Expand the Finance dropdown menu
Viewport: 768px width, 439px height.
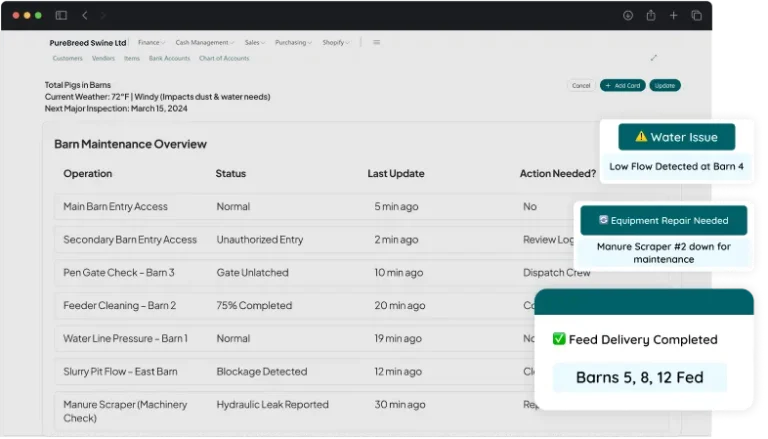151,43
